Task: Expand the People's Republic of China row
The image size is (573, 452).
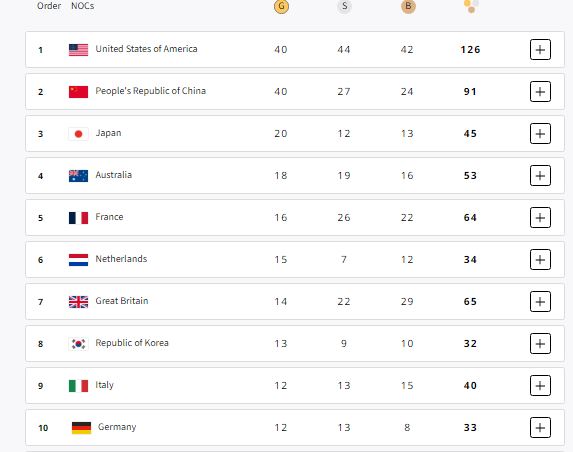Action: tap(540, 91)
